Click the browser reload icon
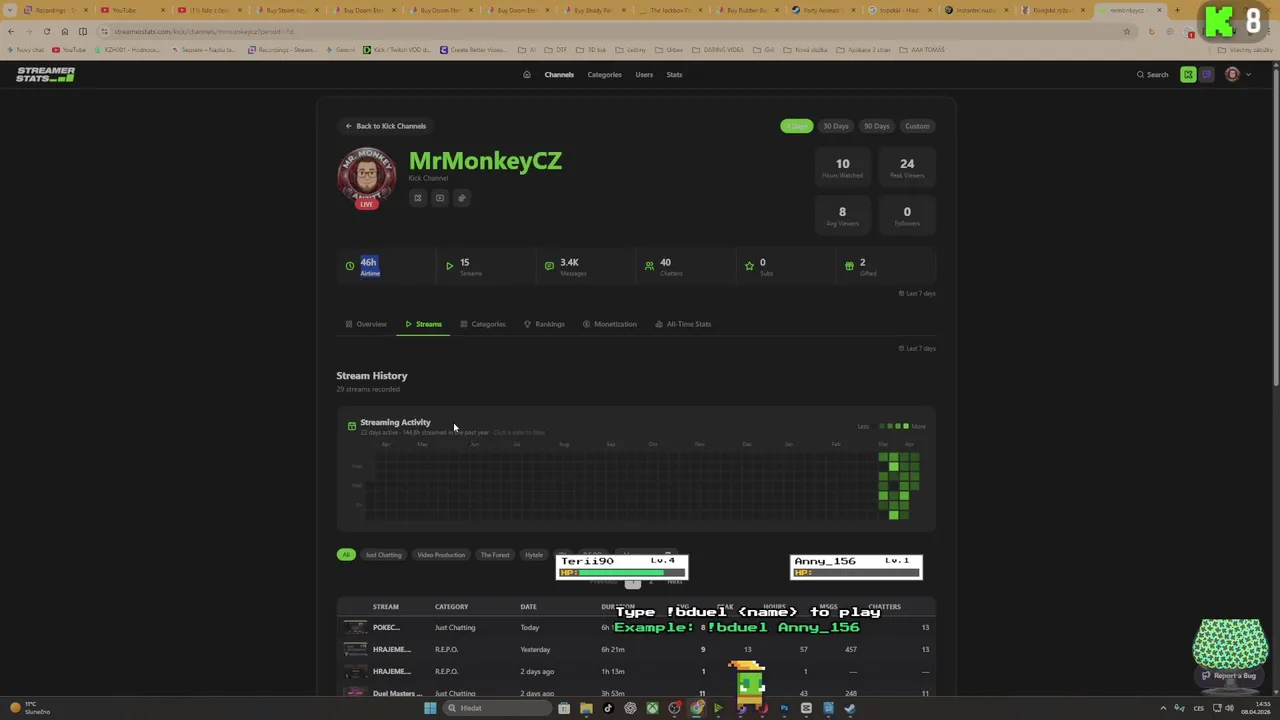Screen dimensions: 1280x720 [x=46, y=31]
